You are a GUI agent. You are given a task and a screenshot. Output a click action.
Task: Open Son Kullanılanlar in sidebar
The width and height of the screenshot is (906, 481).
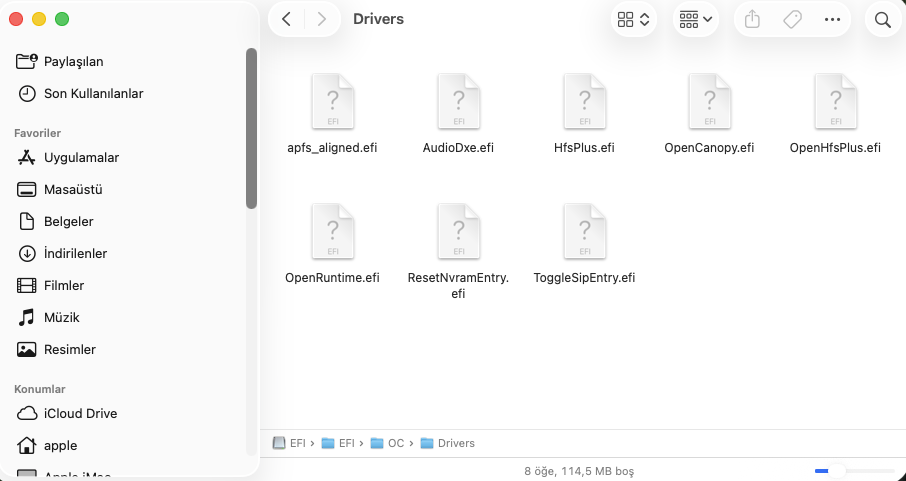click(x=93, y=93)
